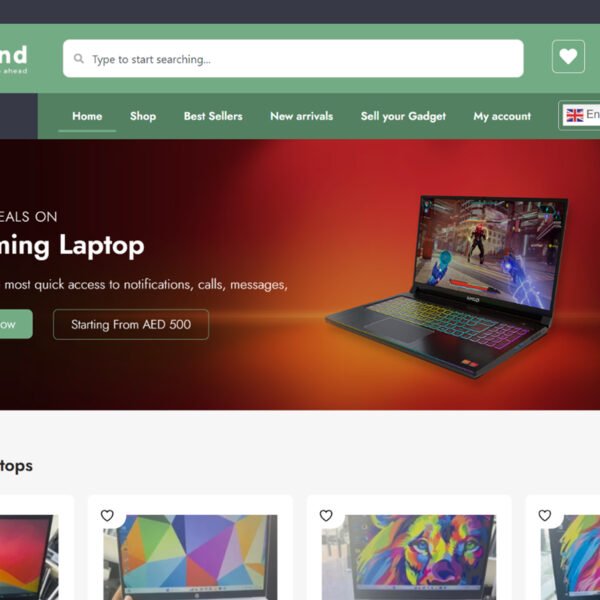The width and height of the screenshot is (600, 600).
Task: Open the red wallpaper laptop product image
Action: pos(29,557)
